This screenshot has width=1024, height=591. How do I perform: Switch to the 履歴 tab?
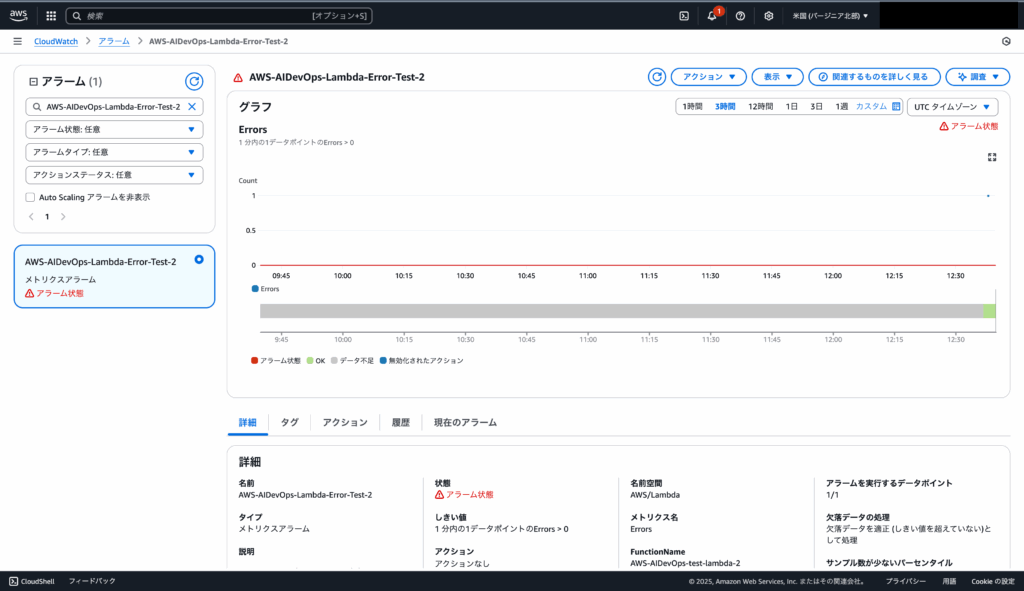[400, 423]
